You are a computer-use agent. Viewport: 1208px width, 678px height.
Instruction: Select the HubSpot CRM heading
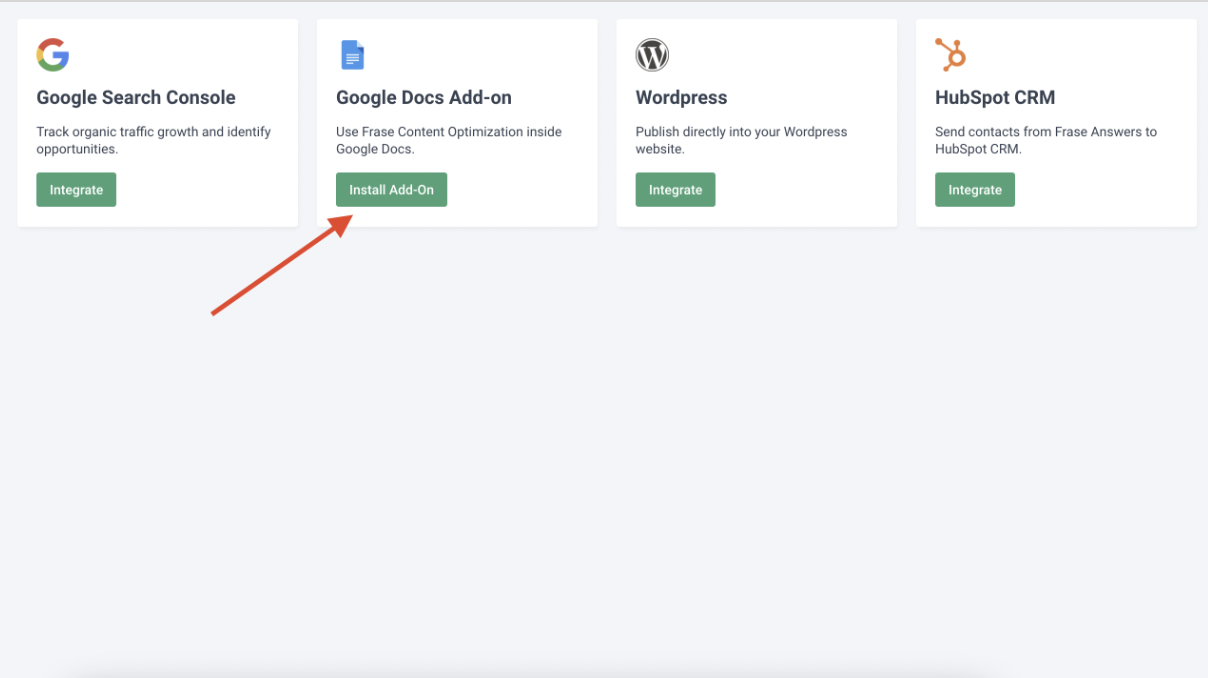pyautogui.click(x=995, y=98)
